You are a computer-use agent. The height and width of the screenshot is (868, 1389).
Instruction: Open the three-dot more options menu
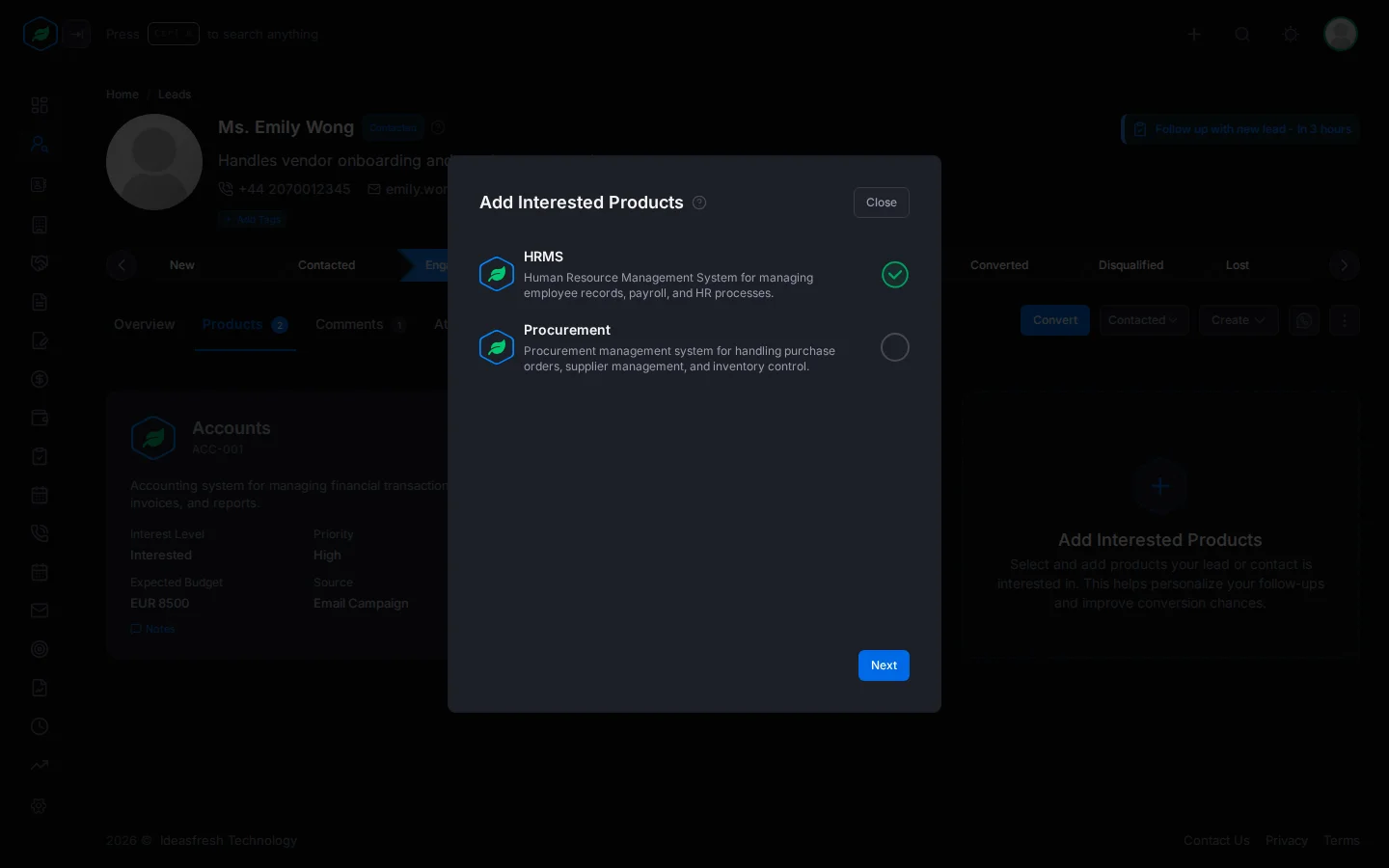(1345, 320)
